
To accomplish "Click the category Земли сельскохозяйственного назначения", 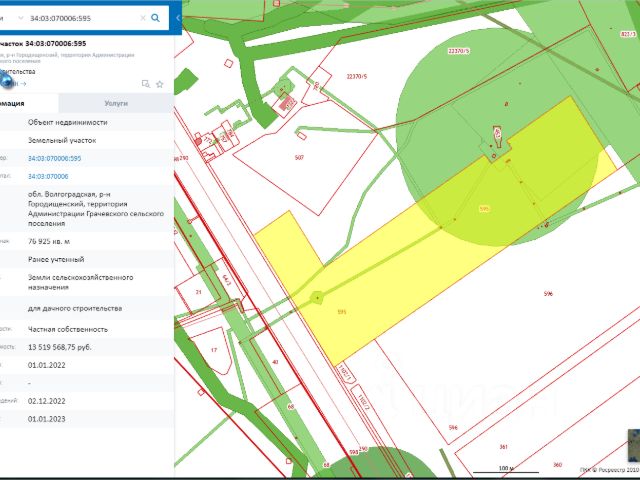I will point(80,282).
